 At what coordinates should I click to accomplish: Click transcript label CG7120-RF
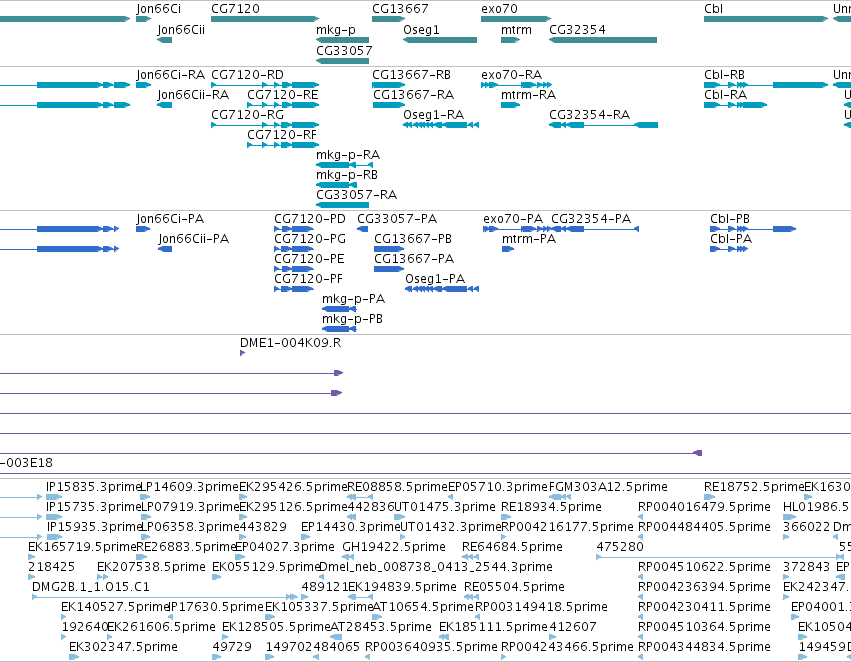(282, 135)
